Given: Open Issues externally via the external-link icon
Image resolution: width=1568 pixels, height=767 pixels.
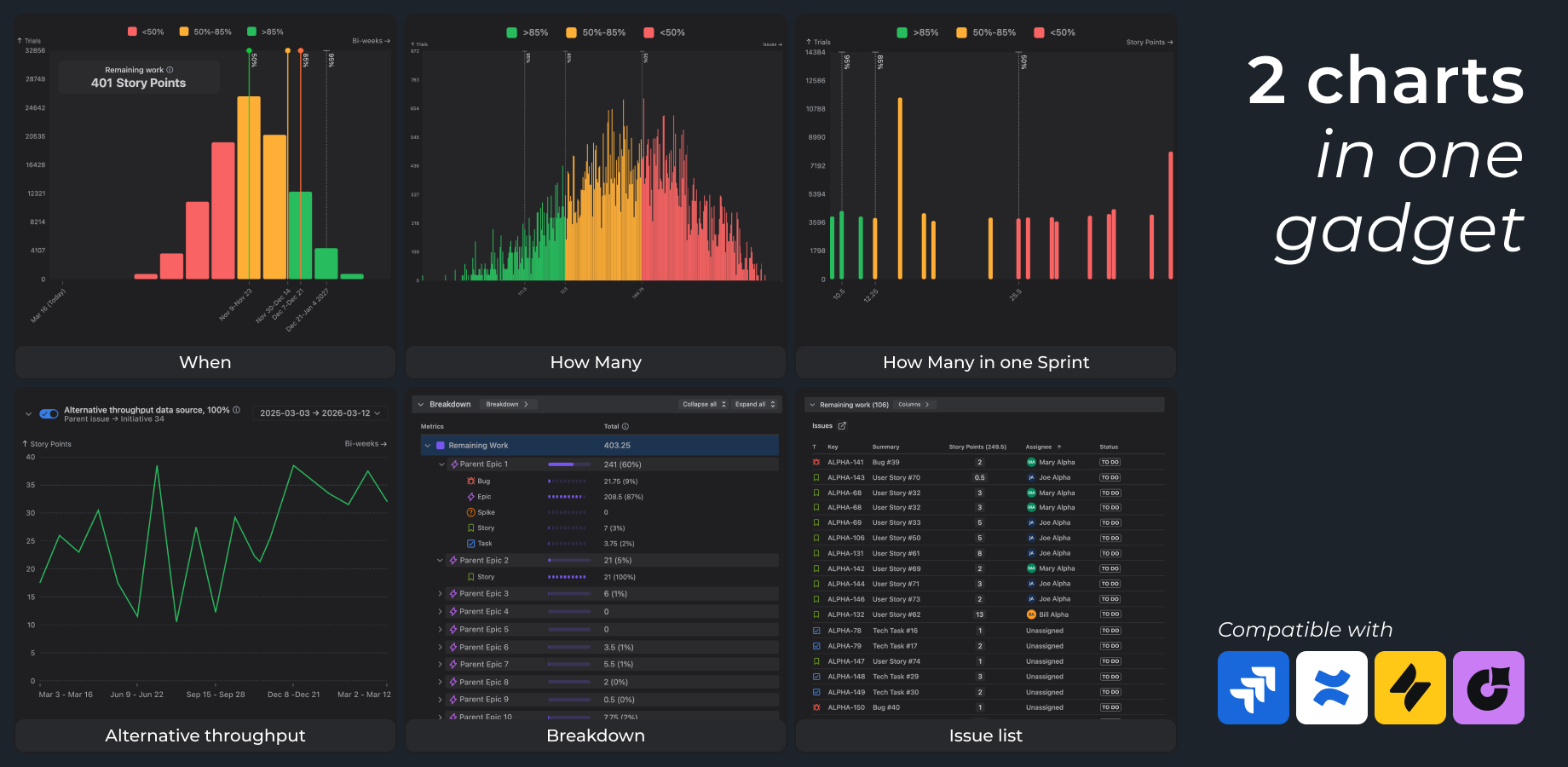Looking at the screenshot, I should point(842,425).
